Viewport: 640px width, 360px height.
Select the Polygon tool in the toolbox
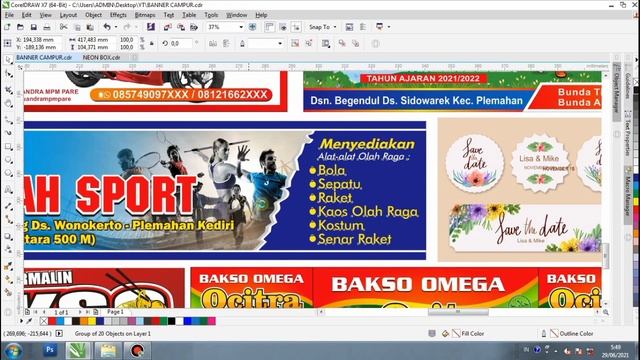tap(8, 173)
